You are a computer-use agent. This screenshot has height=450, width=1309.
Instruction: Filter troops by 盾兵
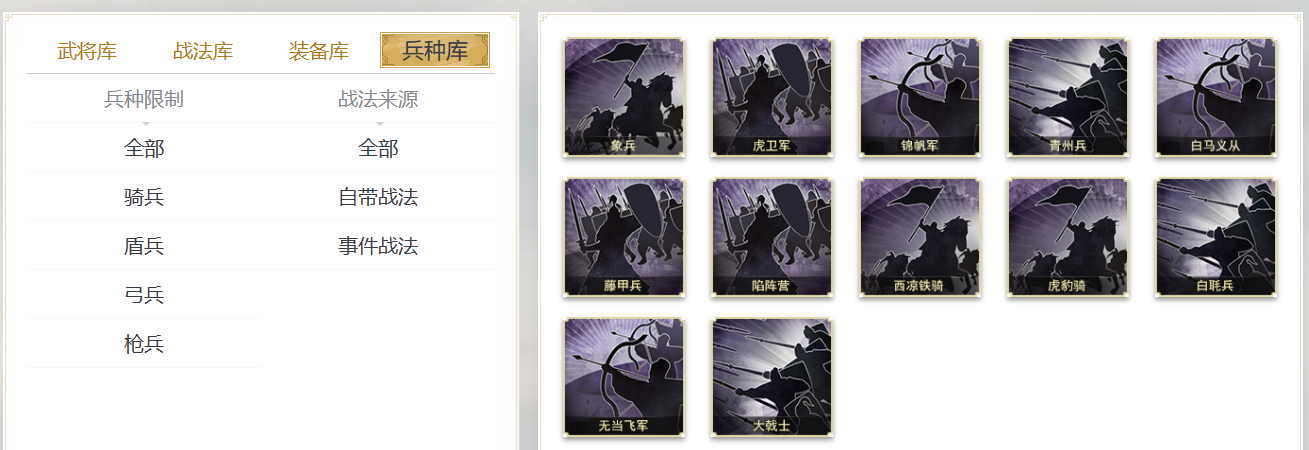(144, 246)
